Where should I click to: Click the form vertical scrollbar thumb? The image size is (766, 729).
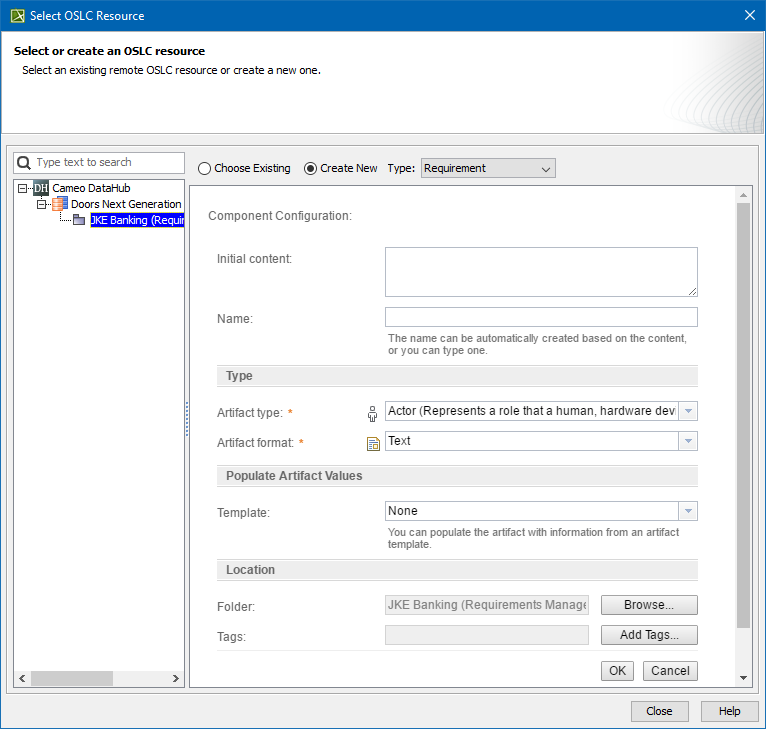pyautogui.click(x=744, y=415)
